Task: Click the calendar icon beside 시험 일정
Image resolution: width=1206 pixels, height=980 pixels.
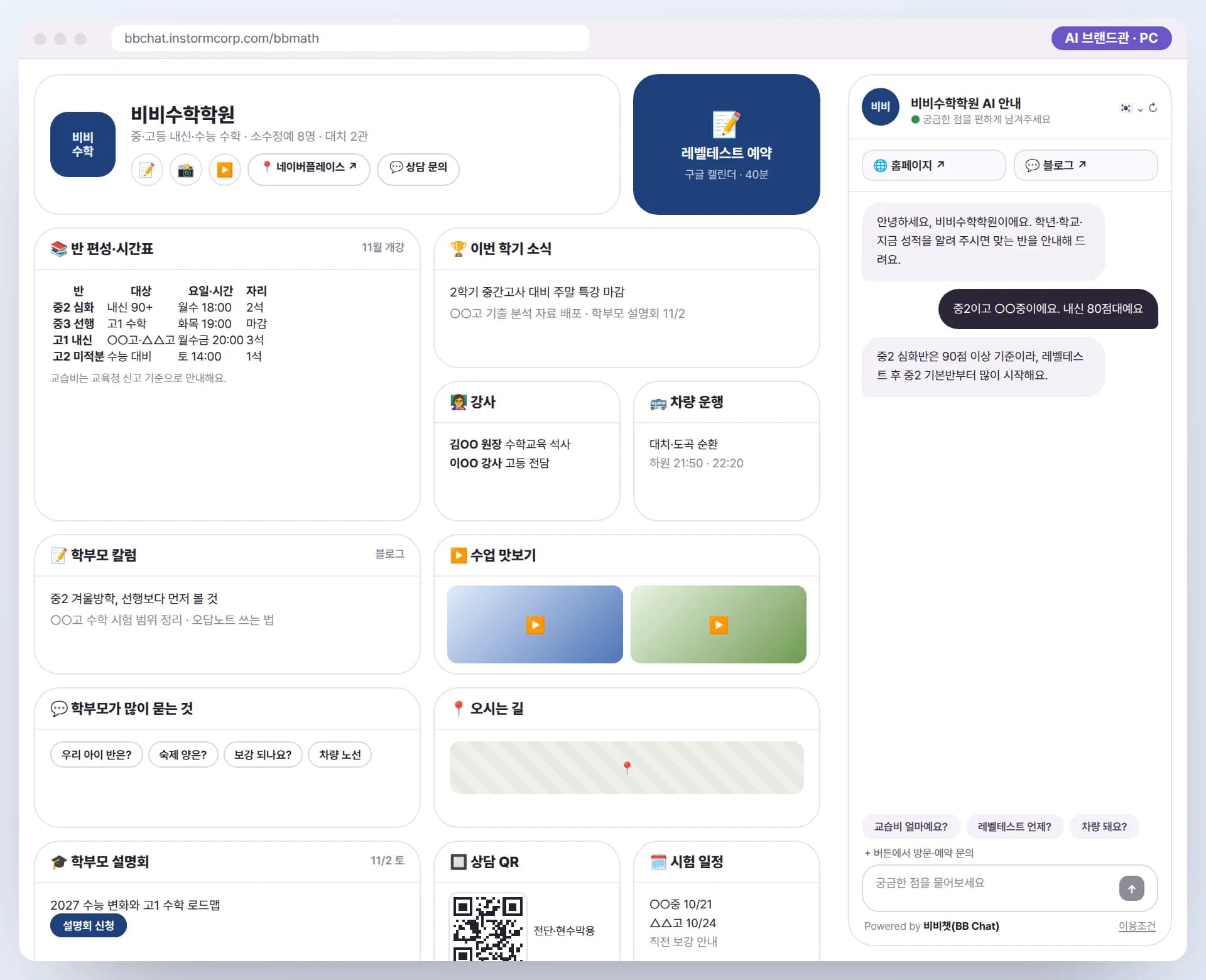Action: point(658,862)
